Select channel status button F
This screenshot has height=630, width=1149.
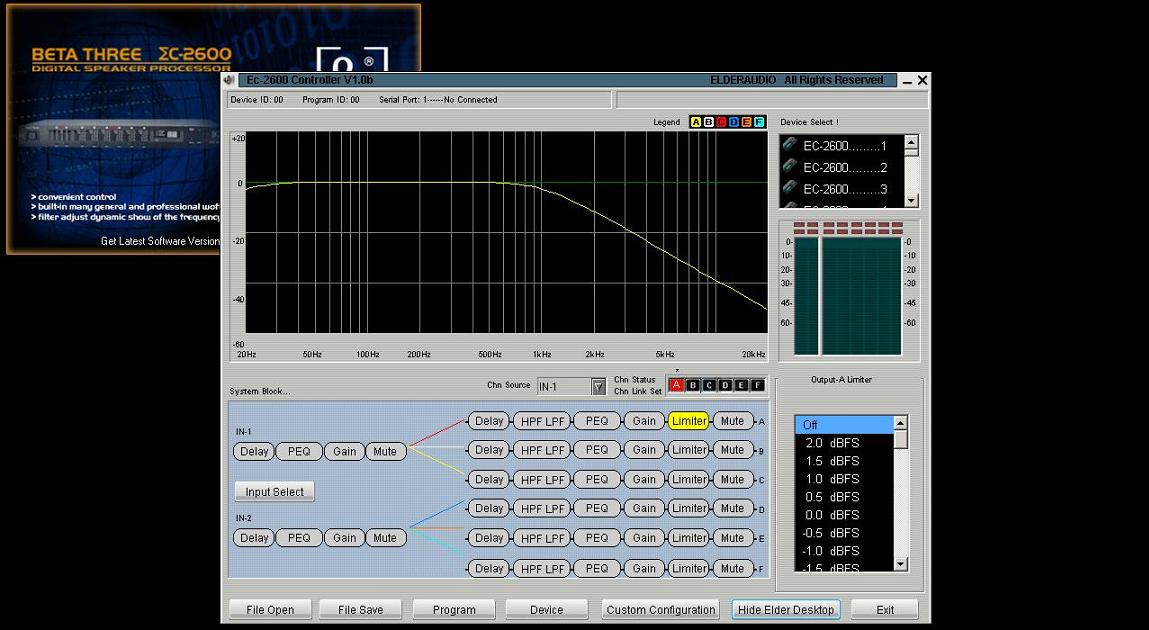coord(758,385)
